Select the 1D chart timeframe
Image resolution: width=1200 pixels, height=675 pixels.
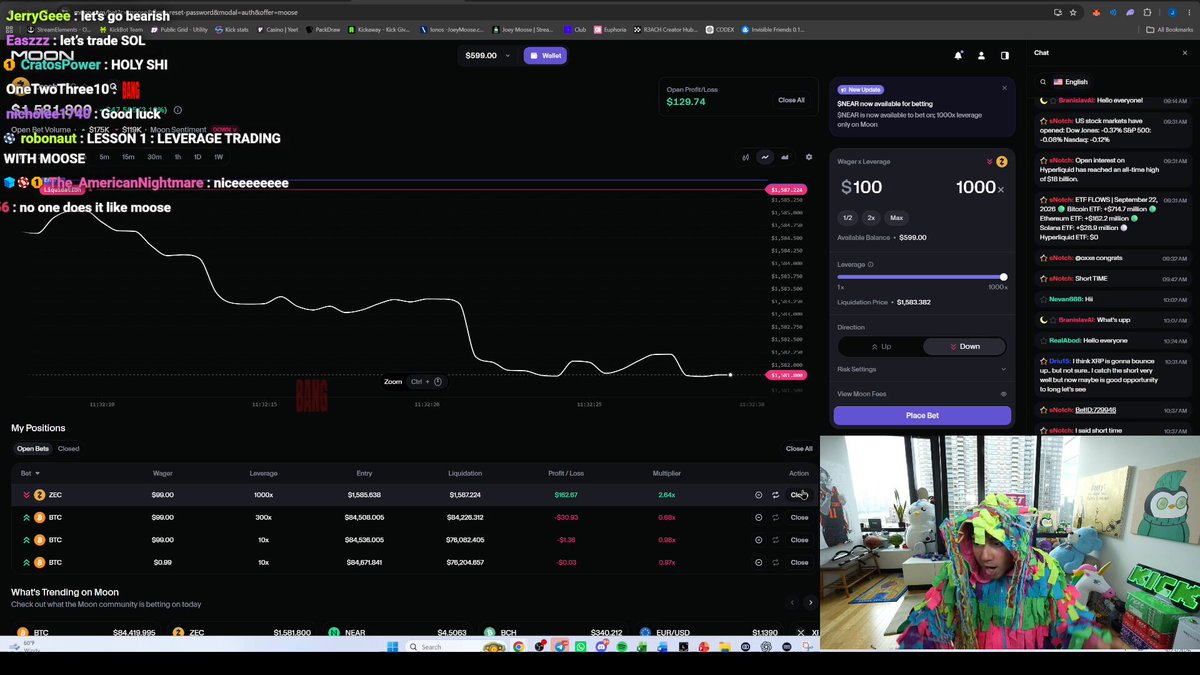click(197, 157)
